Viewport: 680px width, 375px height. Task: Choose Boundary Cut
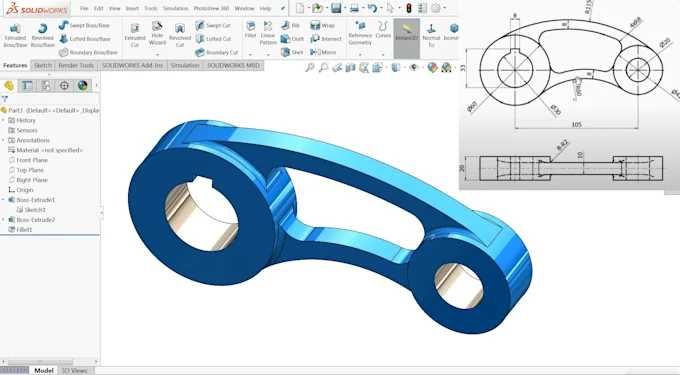[x=216, y=52]
